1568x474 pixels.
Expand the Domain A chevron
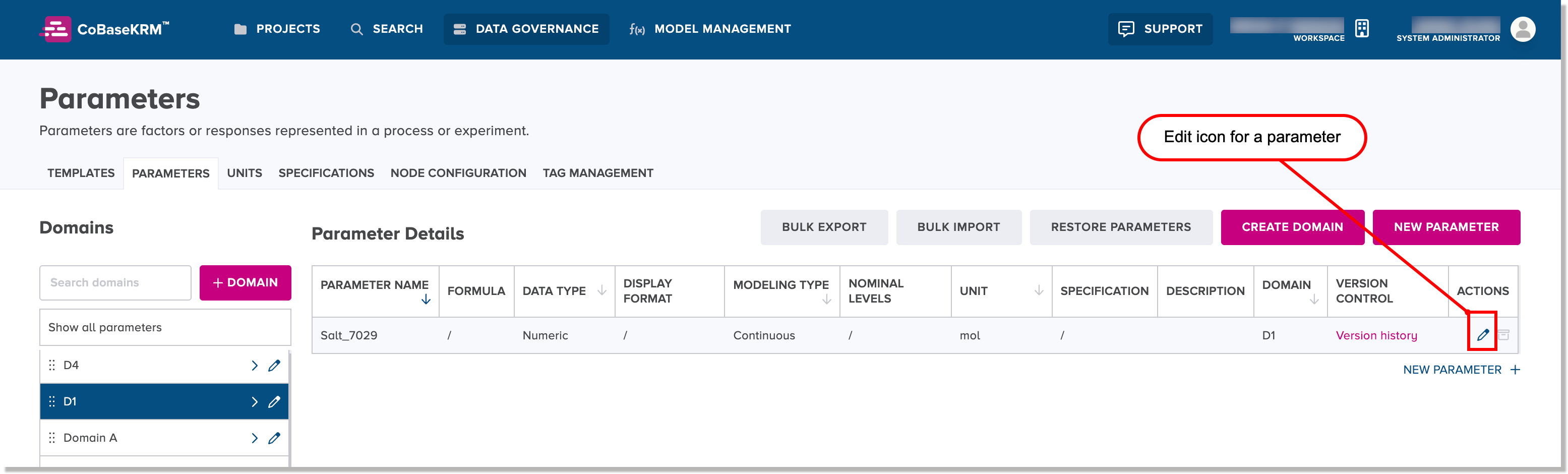coord(255,438)
